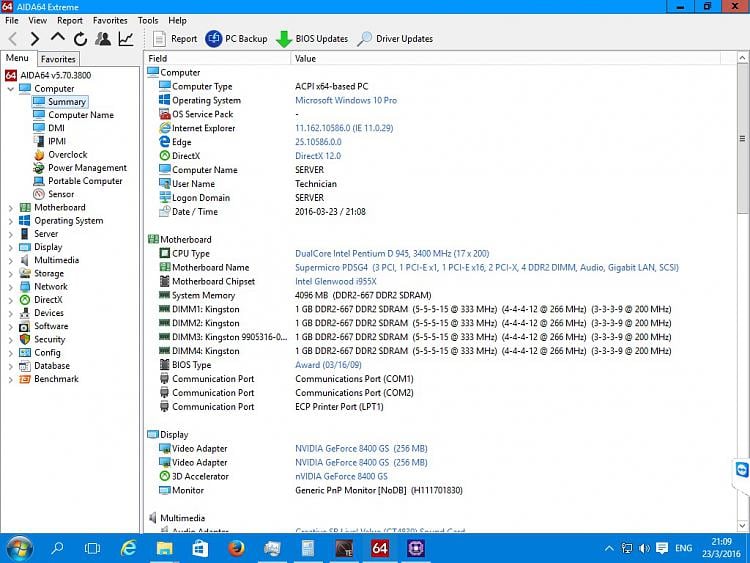Open the Favorites menu in the menu bar

110,21
